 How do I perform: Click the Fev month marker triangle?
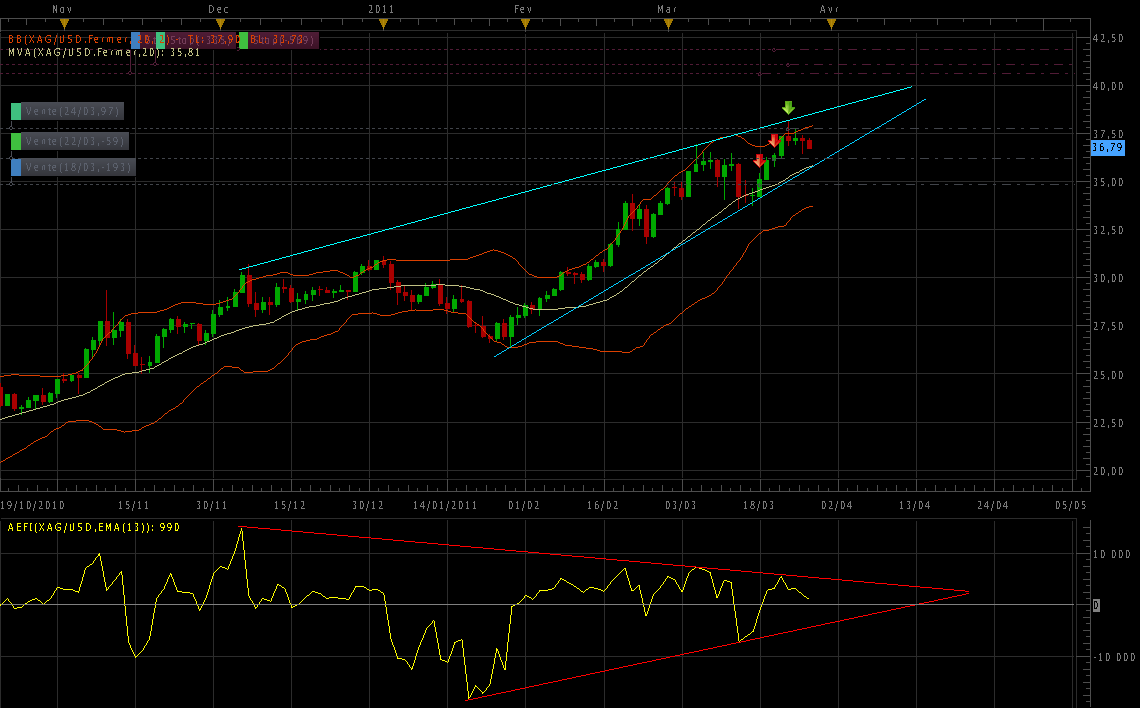pos(523,23)
